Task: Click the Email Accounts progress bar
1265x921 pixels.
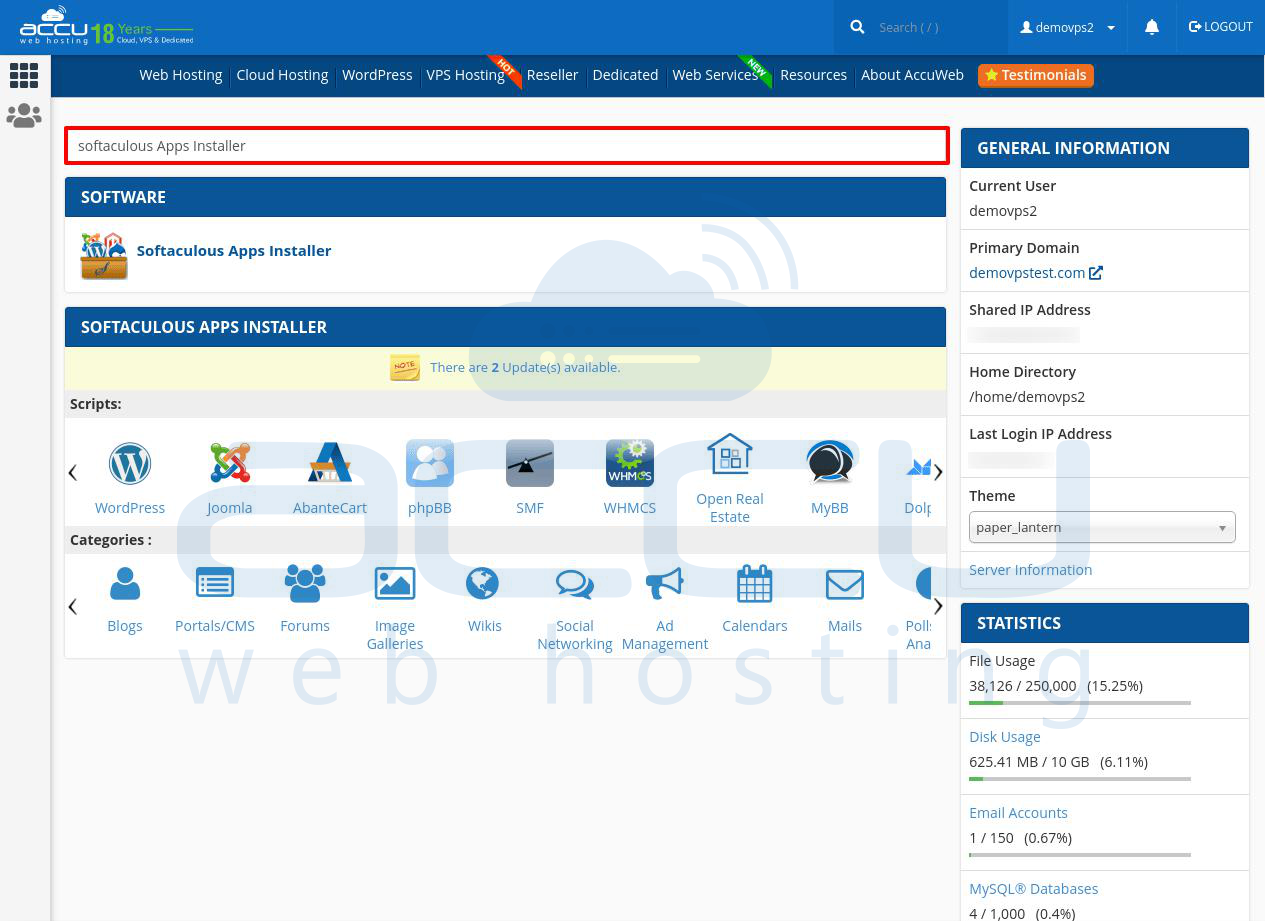Action: (x=1080, y=855)
